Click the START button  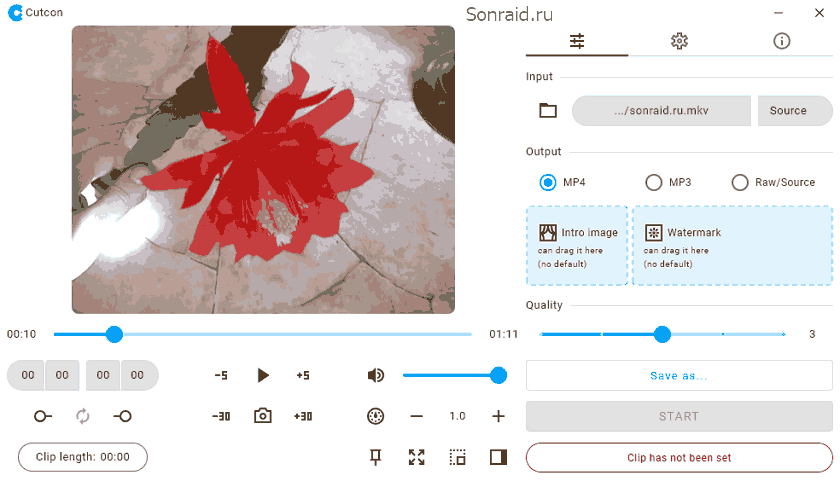[x=679, y=417]
